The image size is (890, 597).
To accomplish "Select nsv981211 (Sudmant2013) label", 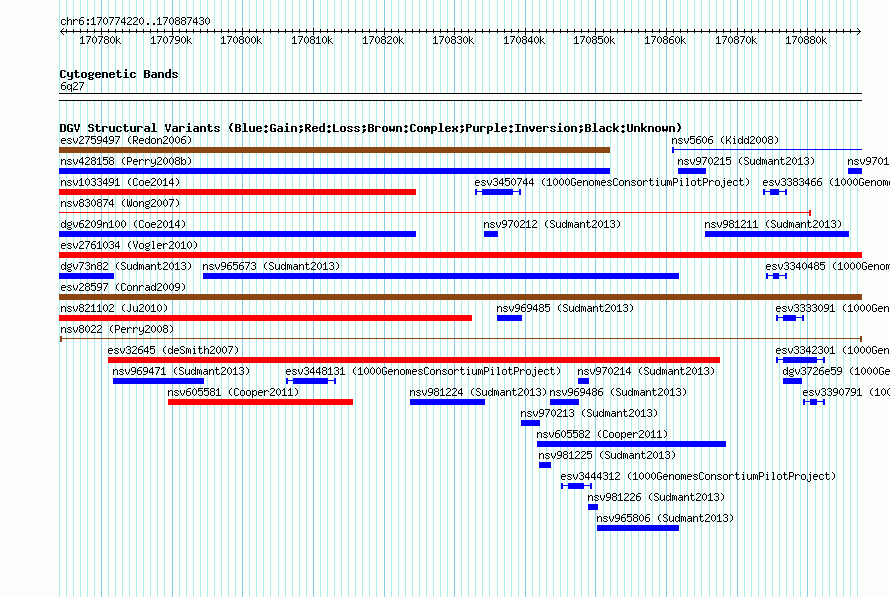I will [x=773, y=224].
